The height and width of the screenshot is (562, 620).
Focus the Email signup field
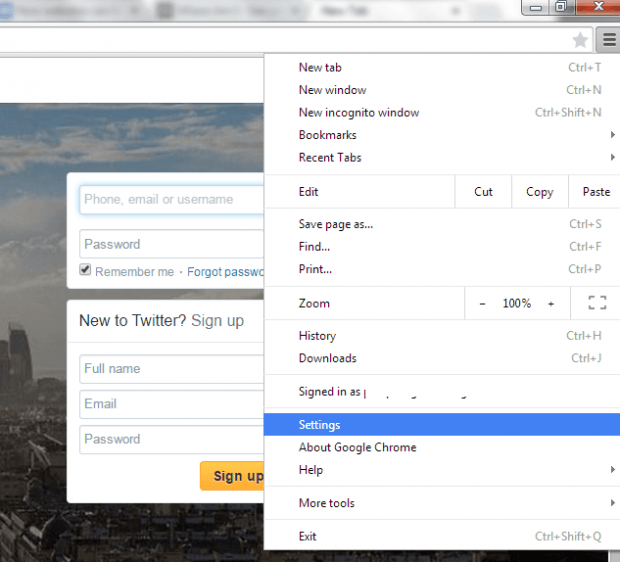(x=172, y=404)
